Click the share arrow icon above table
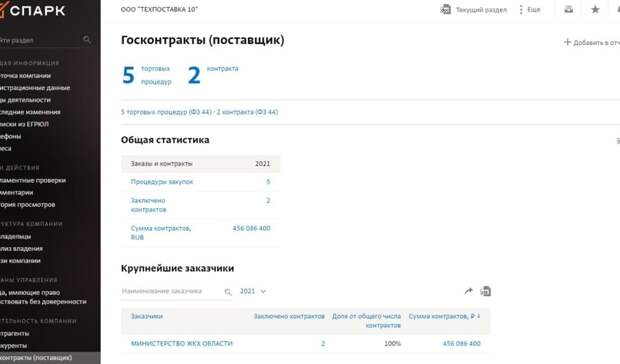 click(469, 291)
